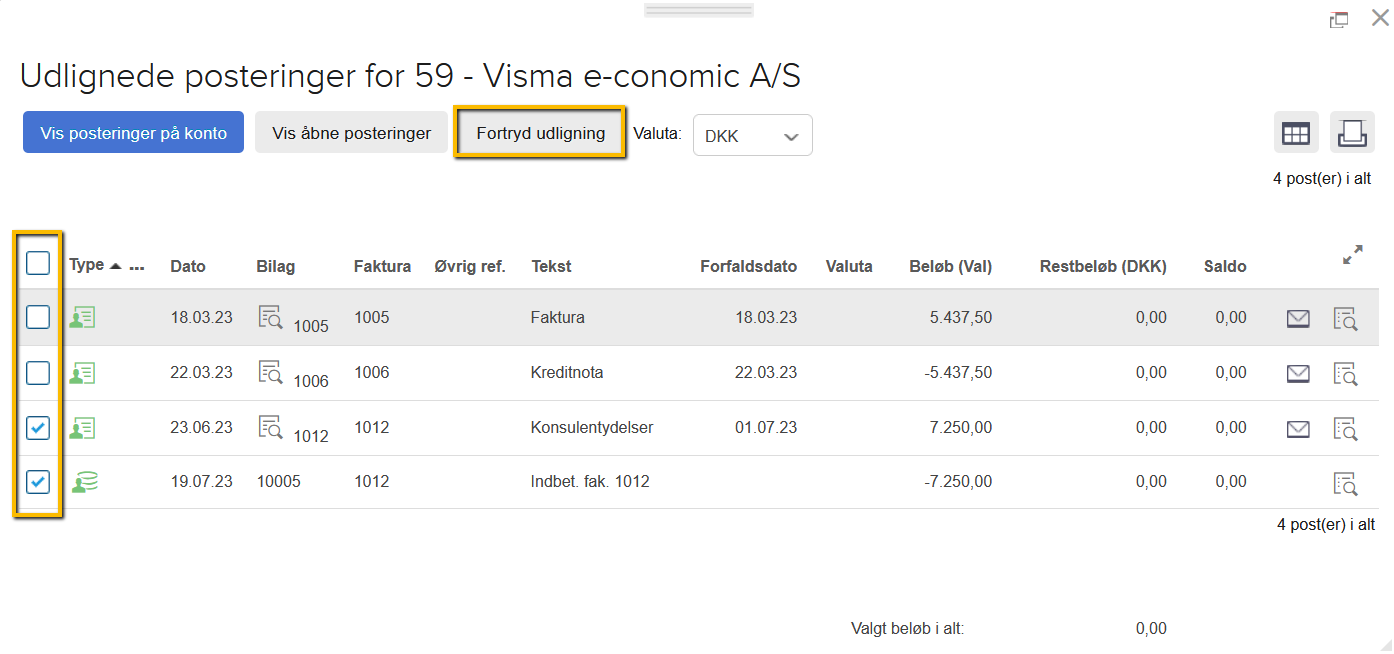View voucher details icon for Kreditnota row
1394x654 pixels.
tap(1346, 374)
